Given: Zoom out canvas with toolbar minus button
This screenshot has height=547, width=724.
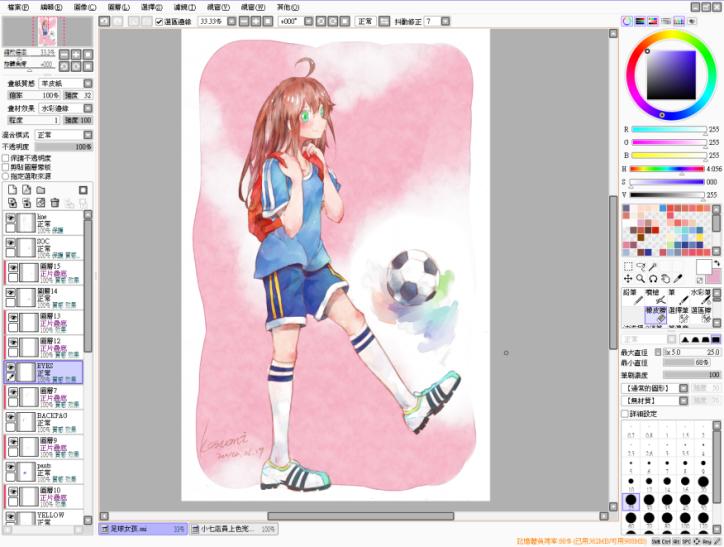Looking at the screenshot, I should point(244,21).
